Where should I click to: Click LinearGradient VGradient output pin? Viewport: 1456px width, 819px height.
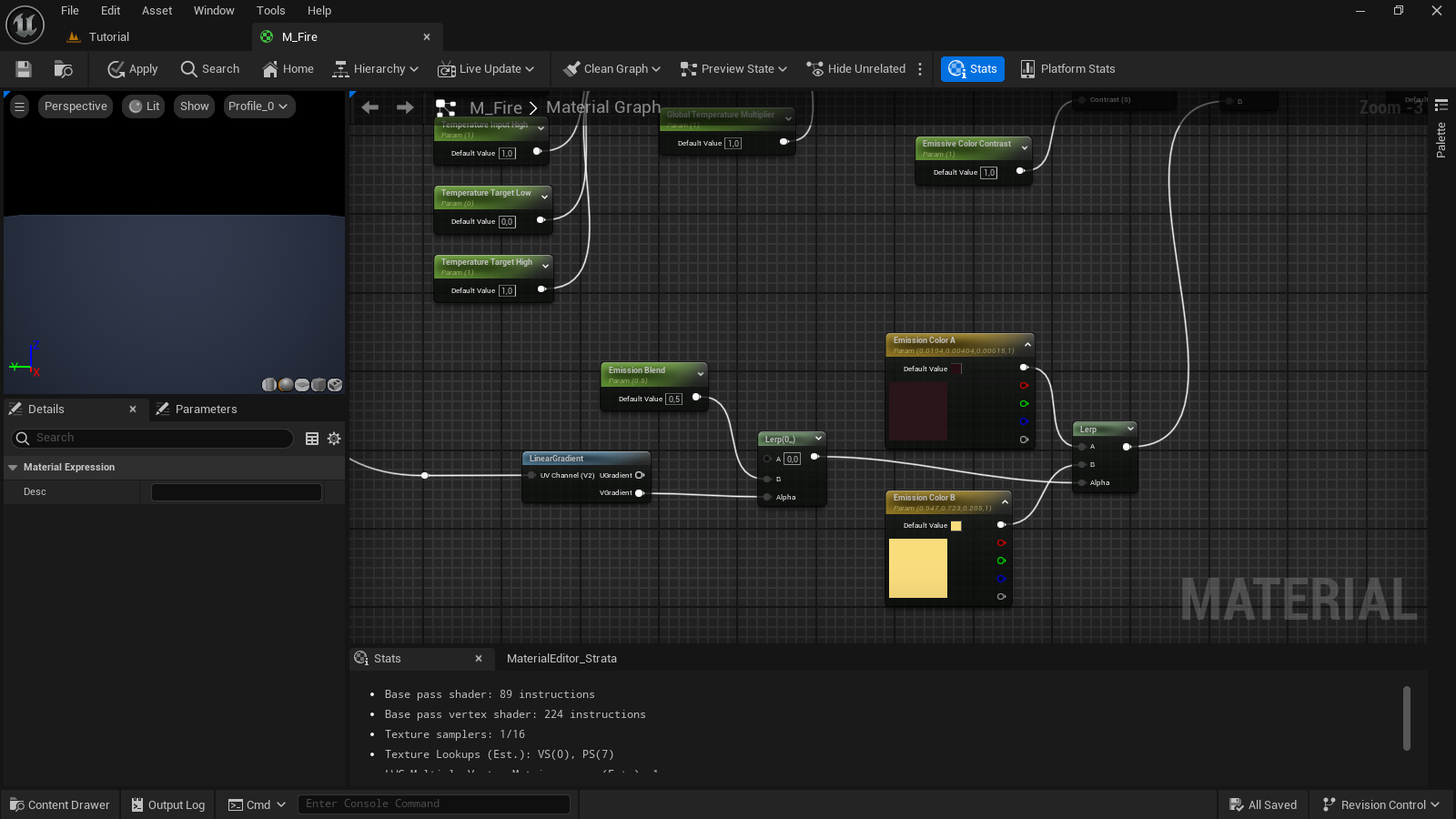[639, 493]
